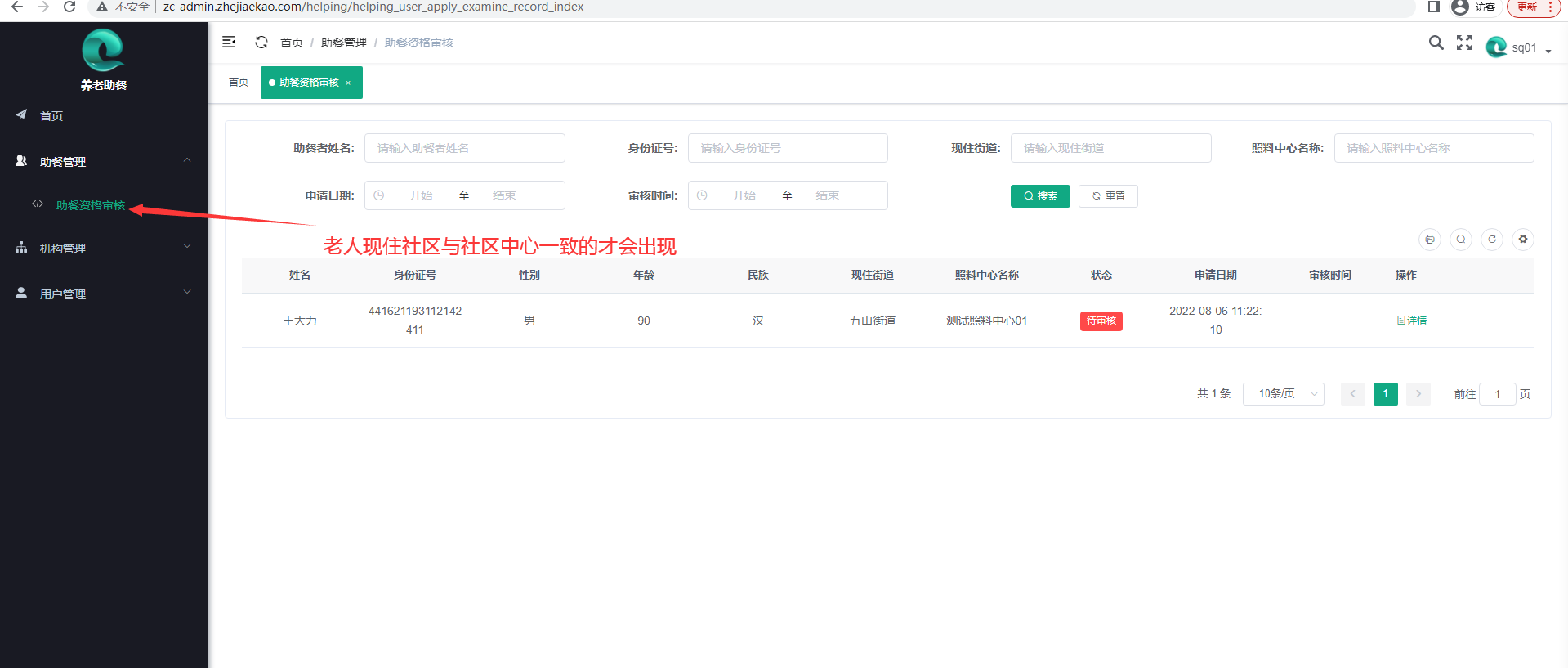1568x668 pixels.
Task: Click the refresh icon beside the breadcrumb
Action: pos(261,42)
